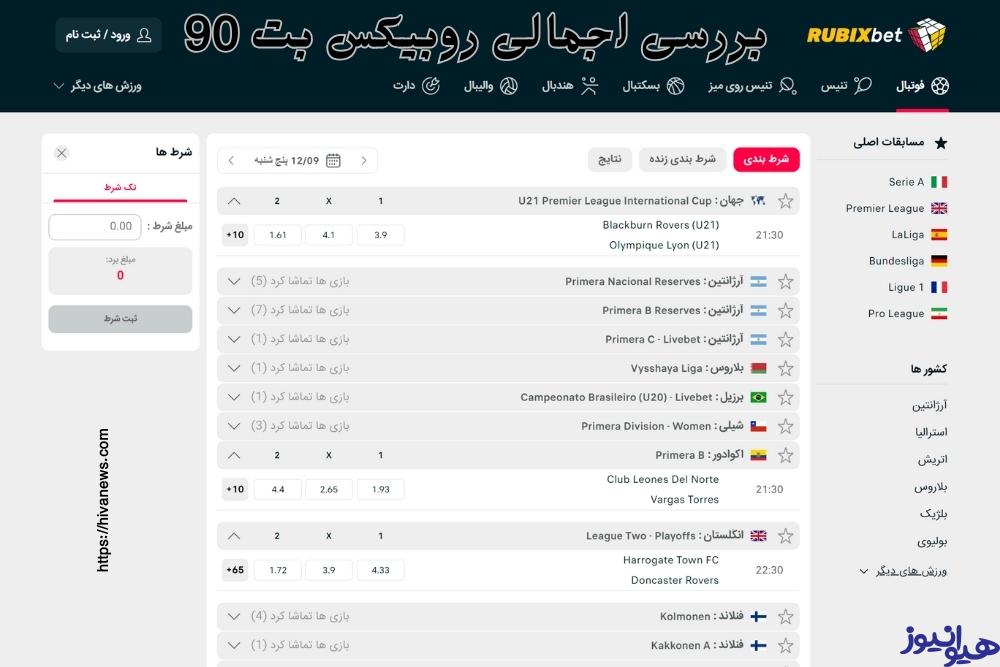1000x667 pixels.
Task: Select the volleyball sport icon
Action: click(x=510, y=86)
